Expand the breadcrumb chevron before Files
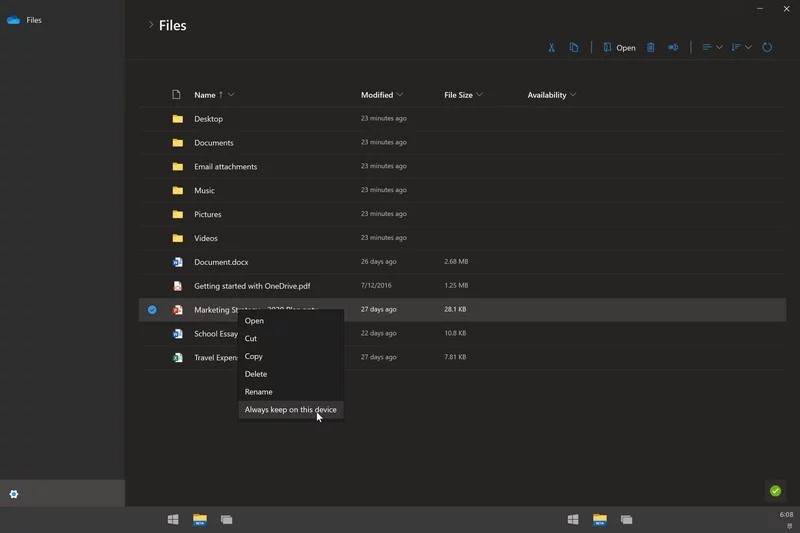Viewport: 800px width, 533px height. tap(151, 24)
